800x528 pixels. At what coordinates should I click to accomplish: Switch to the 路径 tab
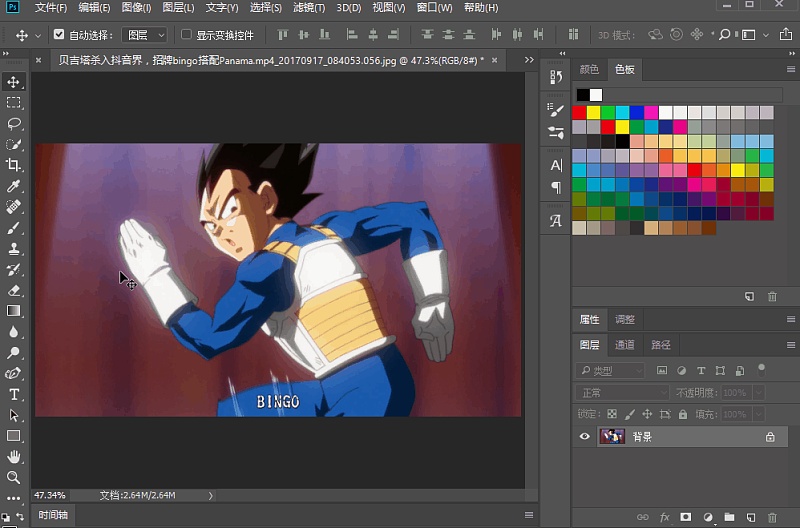tap(660, 345)
